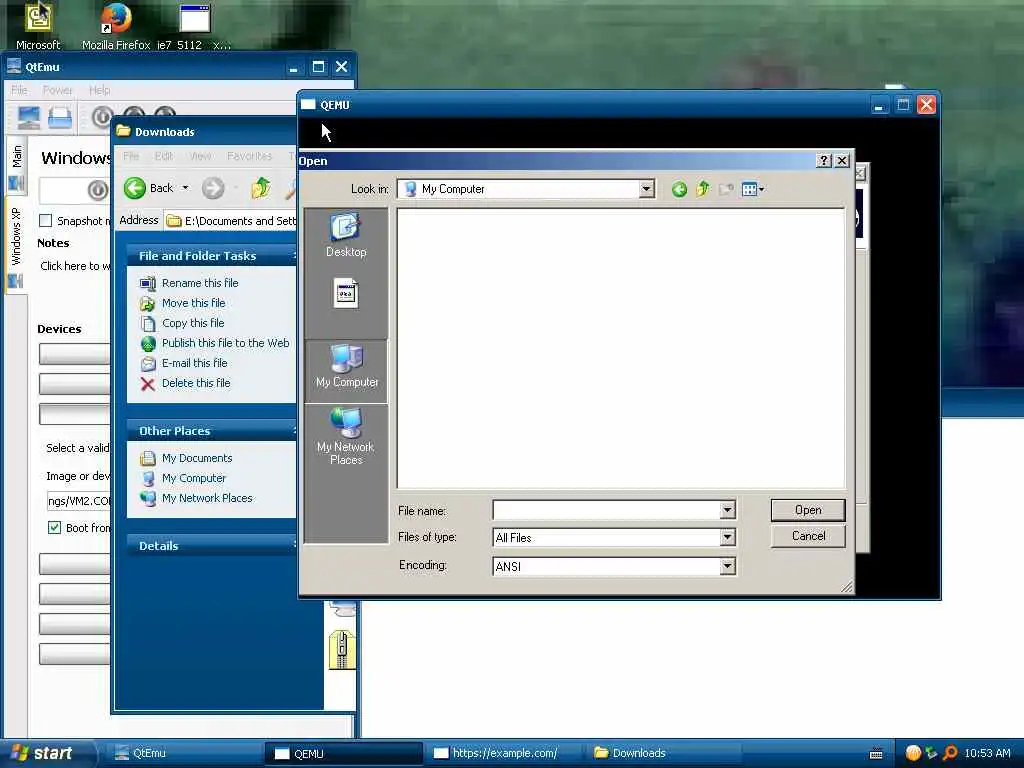Click Delete this file link

(196, 383)
